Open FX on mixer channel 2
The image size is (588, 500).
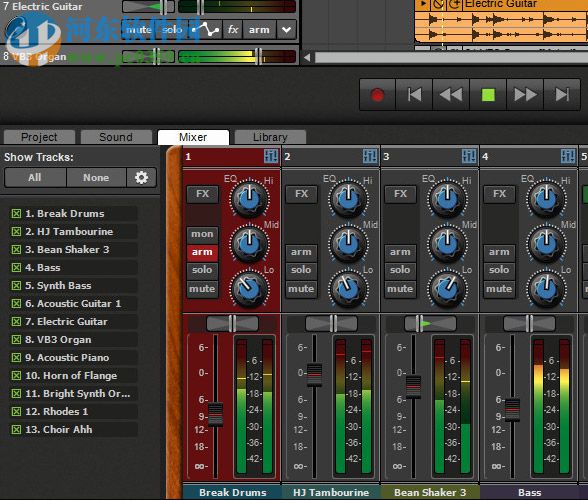pyautogui.click(x=302, y=194)
